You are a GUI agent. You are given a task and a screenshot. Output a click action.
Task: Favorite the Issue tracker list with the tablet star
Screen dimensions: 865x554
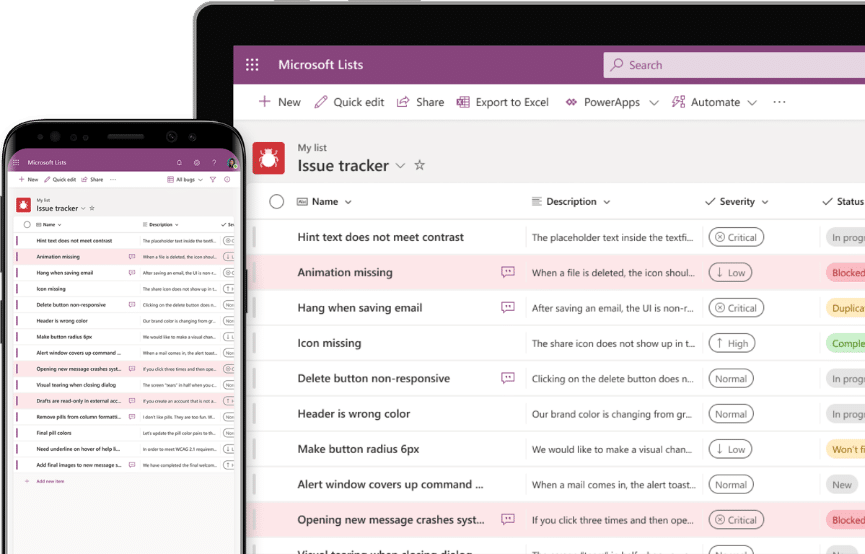pyautogui.click(x=420, y=165)
